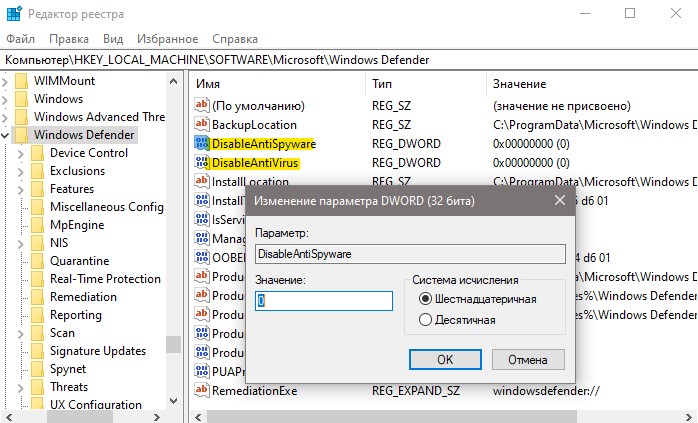Image resolution: width=698 pixels, height=423 pixels.
Task: Expand the Features subkey
Action: point(21,190)
